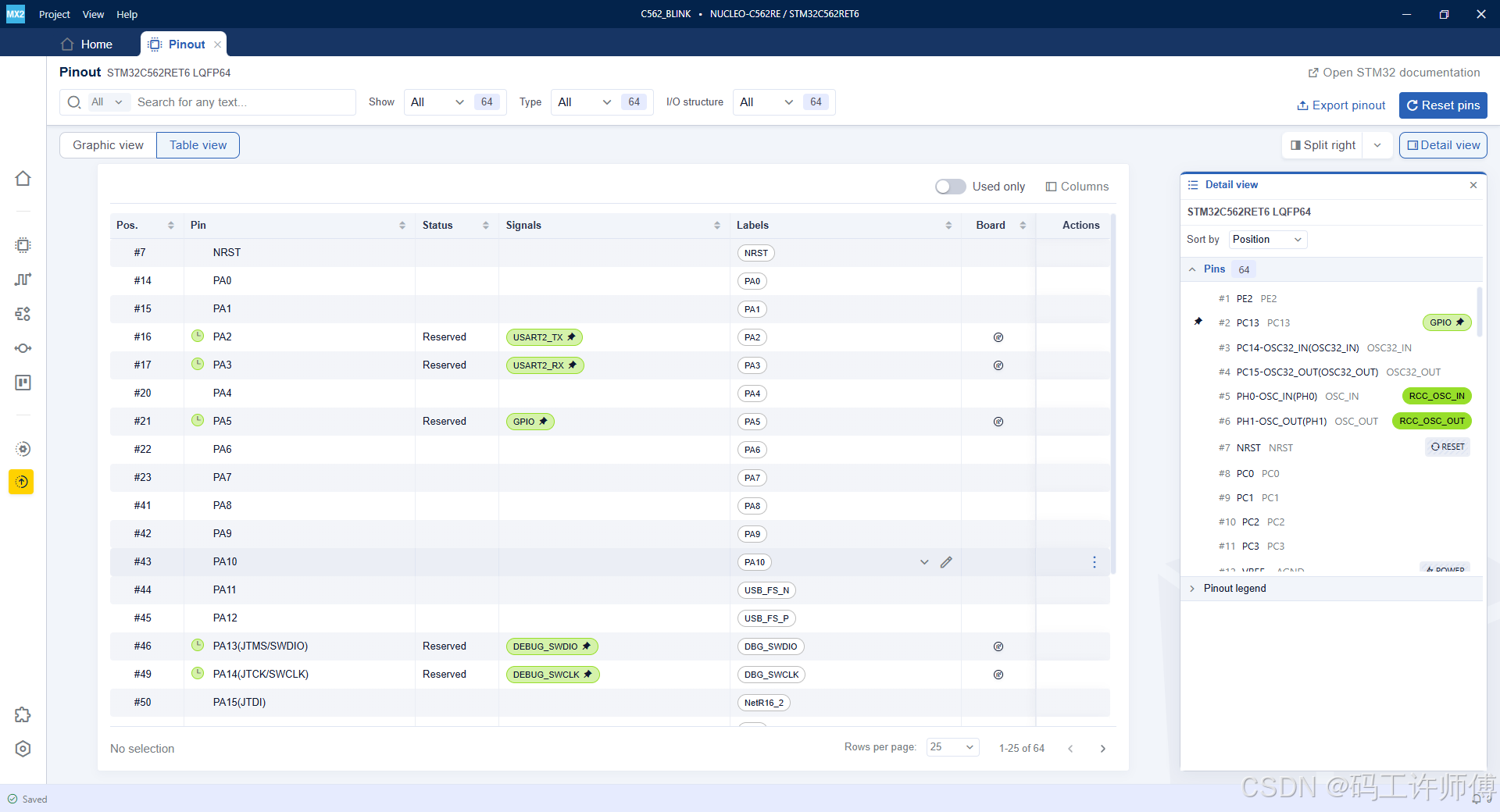Click the board icon in PA14 row

[x=998, y=675]
